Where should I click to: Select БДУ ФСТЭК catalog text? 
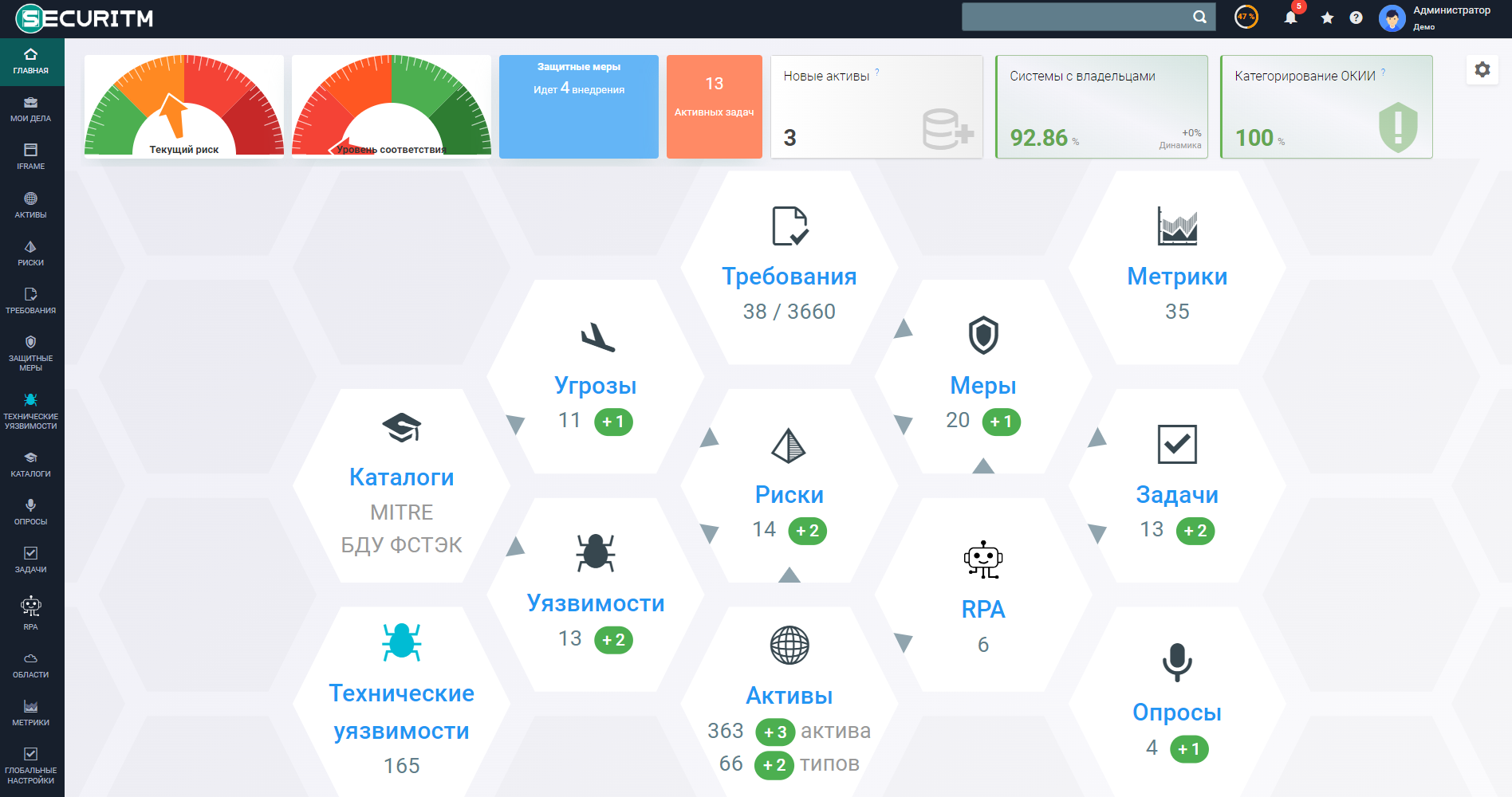(402, 545)
